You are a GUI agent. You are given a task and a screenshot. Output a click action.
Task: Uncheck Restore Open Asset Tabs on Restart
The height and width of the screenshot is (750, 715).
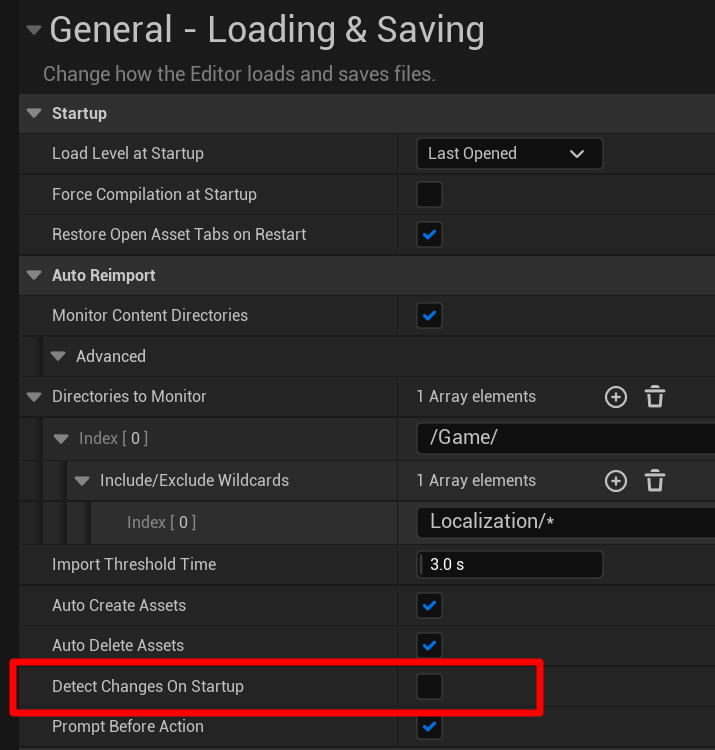pyautogui.click(x=429, y=234)
